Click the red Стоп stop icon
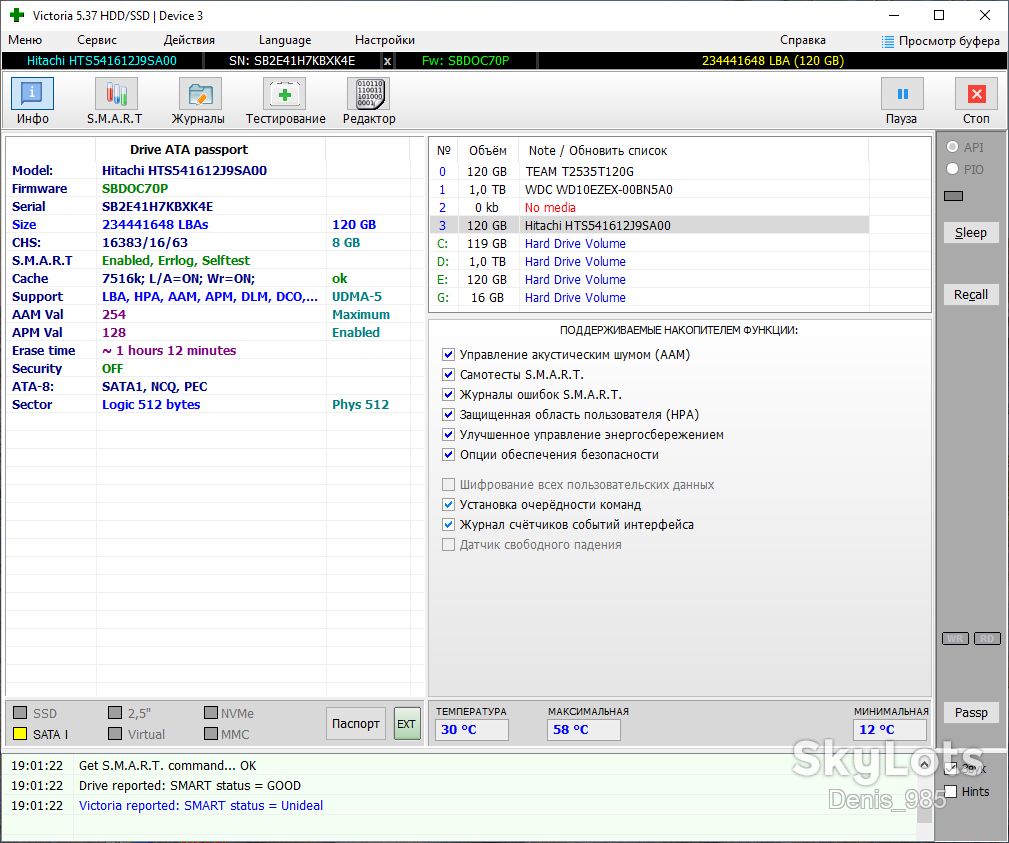Image resolution: width=1009 pixels, height=843 pixels. point(976,94)
